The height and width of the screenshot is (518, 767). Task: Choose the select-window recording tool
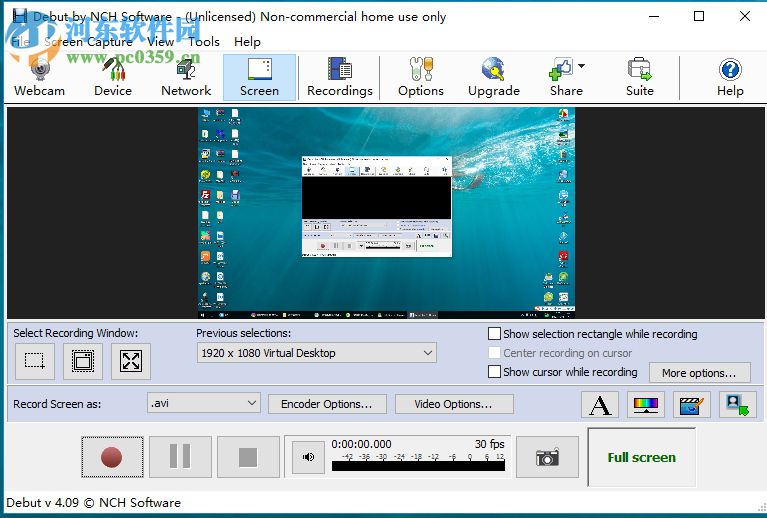point(83,361)
